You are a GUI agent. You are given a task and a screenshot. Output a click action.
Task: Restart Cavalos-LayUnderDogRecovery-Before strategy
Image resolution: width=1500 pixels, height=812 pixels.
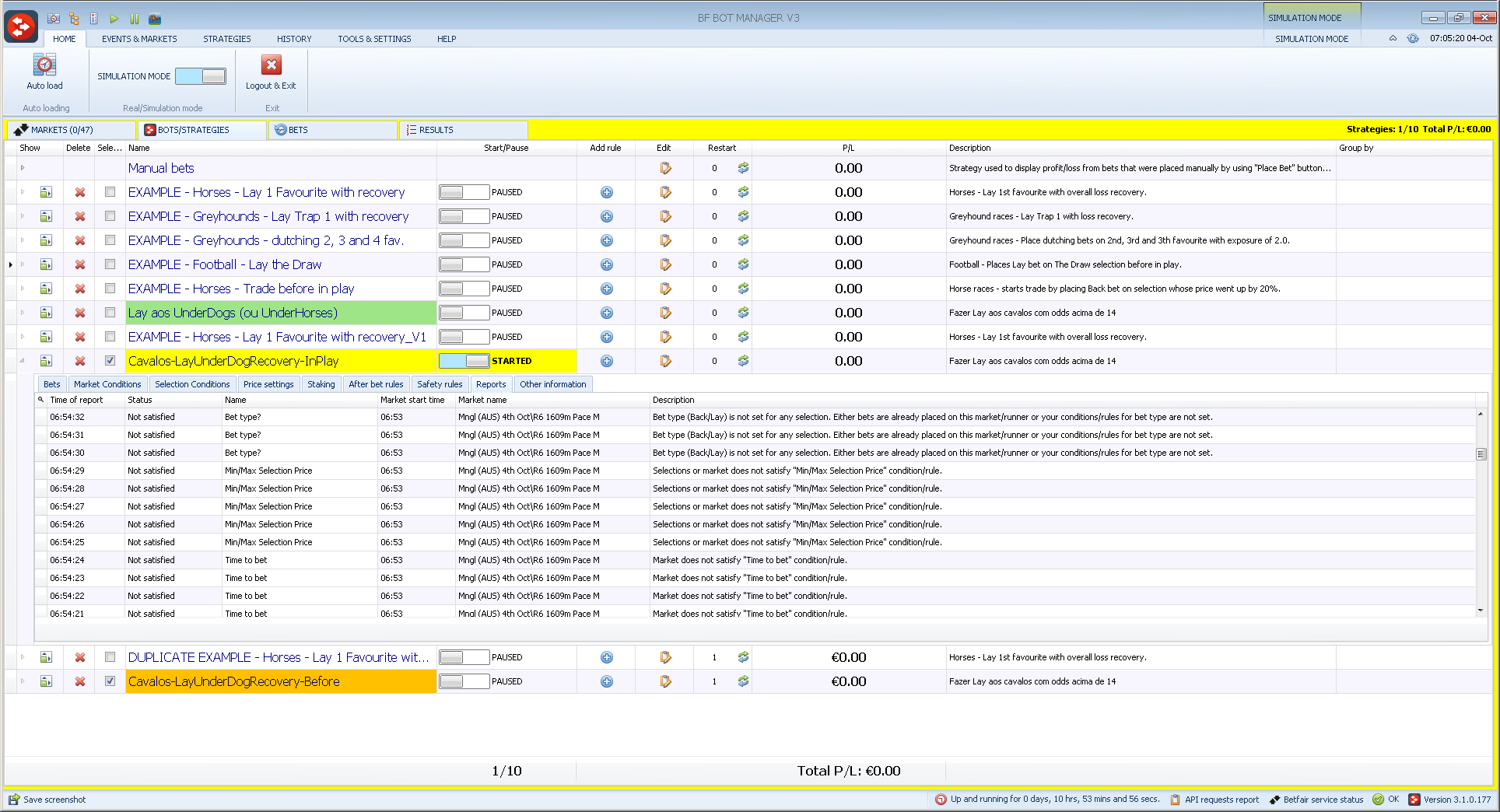click(743, 681)
